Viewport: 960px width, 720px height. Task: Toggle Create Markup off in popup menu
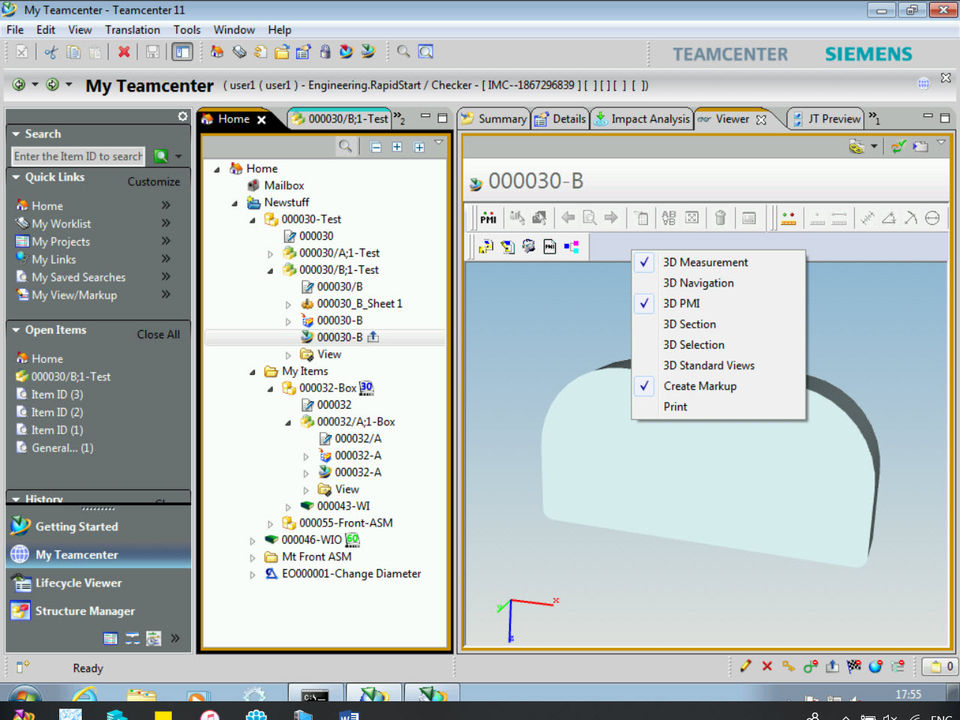[699, 386]
